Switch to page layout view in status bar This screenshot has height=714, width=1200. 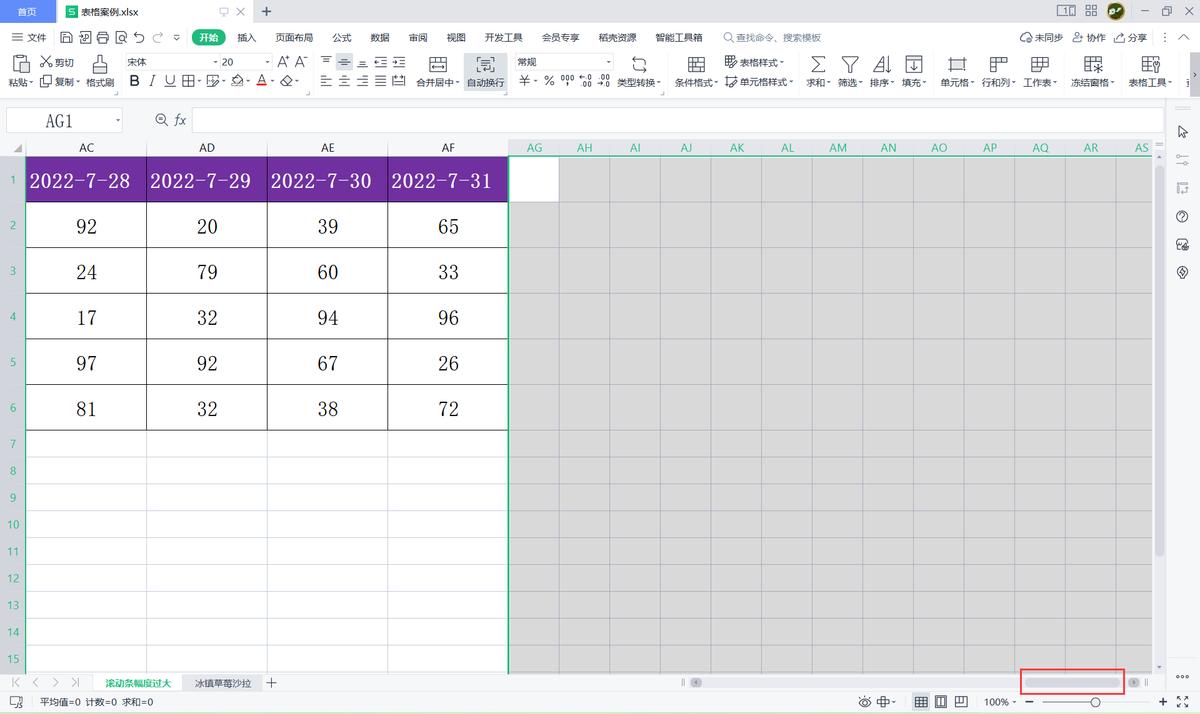click(941, 702)
